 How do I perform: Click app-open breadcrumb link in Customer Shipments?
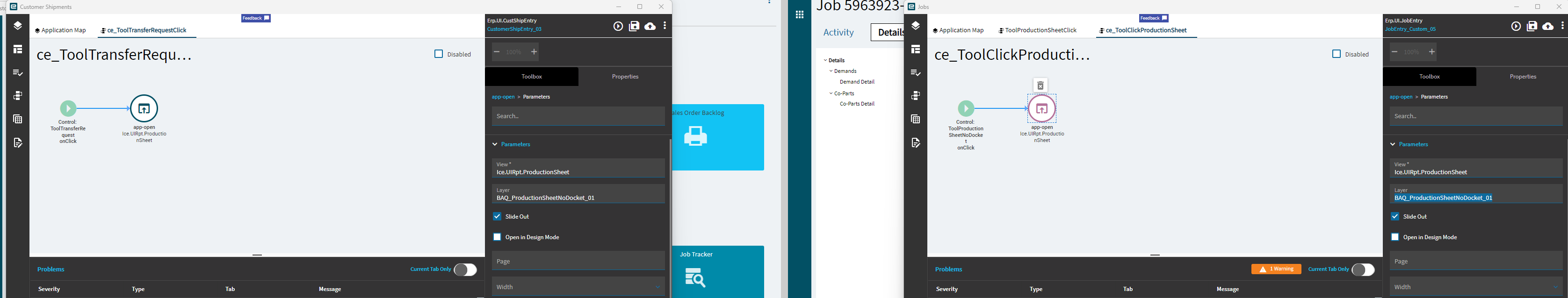[503, 97]
